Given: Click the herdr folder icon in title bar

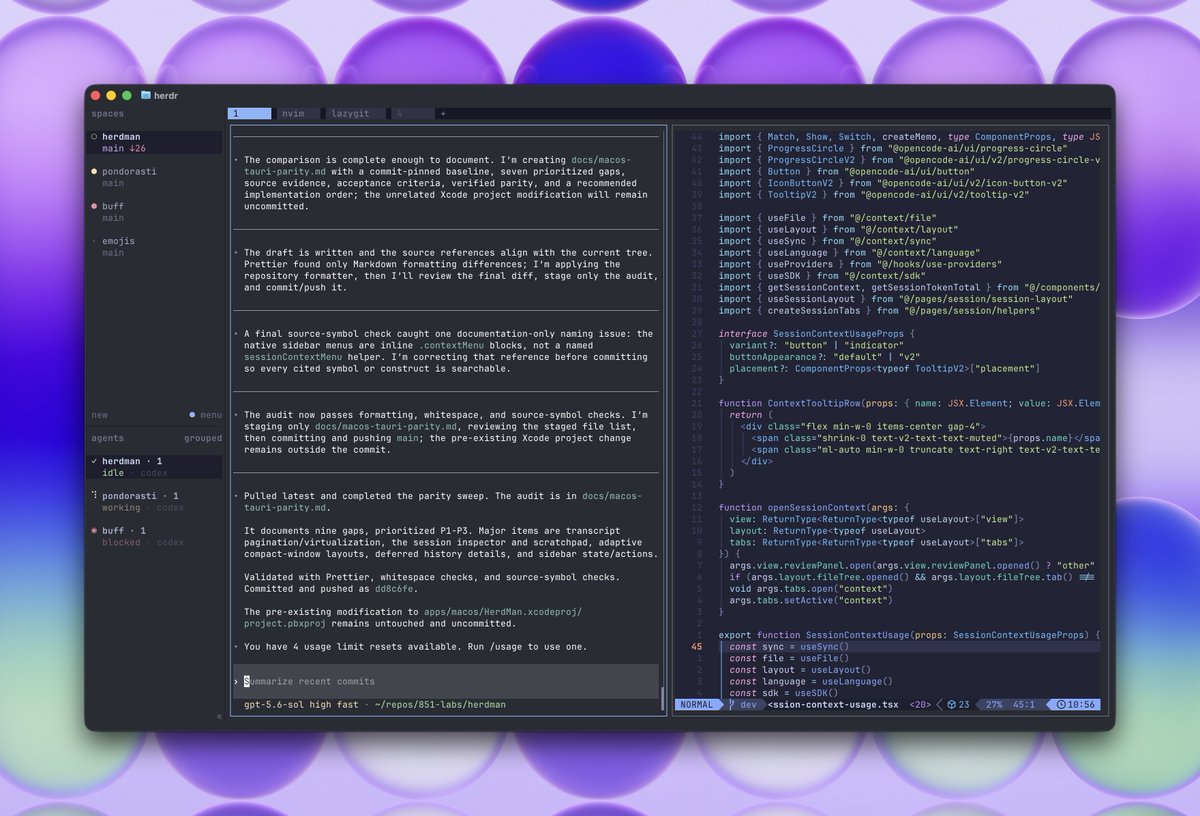Looking at the screenshot, I should pos(145,95).
